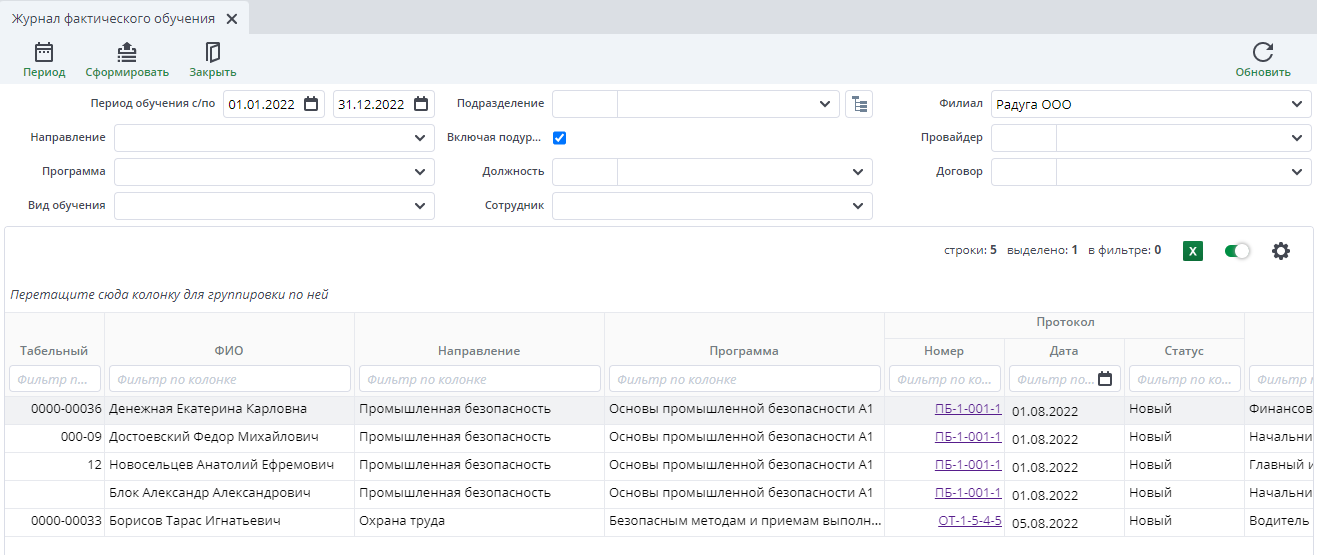Sort by the Направление column header
The image size is (1317, 555).
click(479, 351)
